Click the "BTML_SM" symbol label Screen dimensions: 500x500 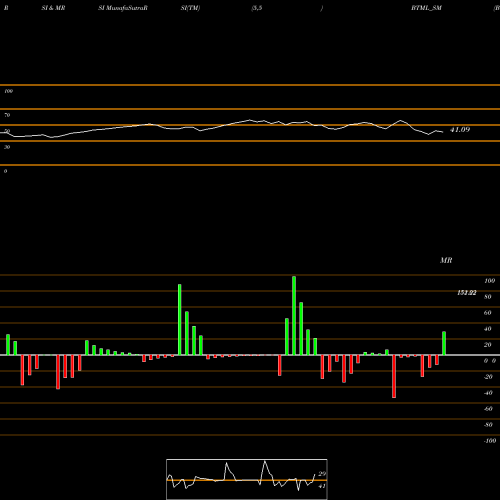[x=426, y=8]
